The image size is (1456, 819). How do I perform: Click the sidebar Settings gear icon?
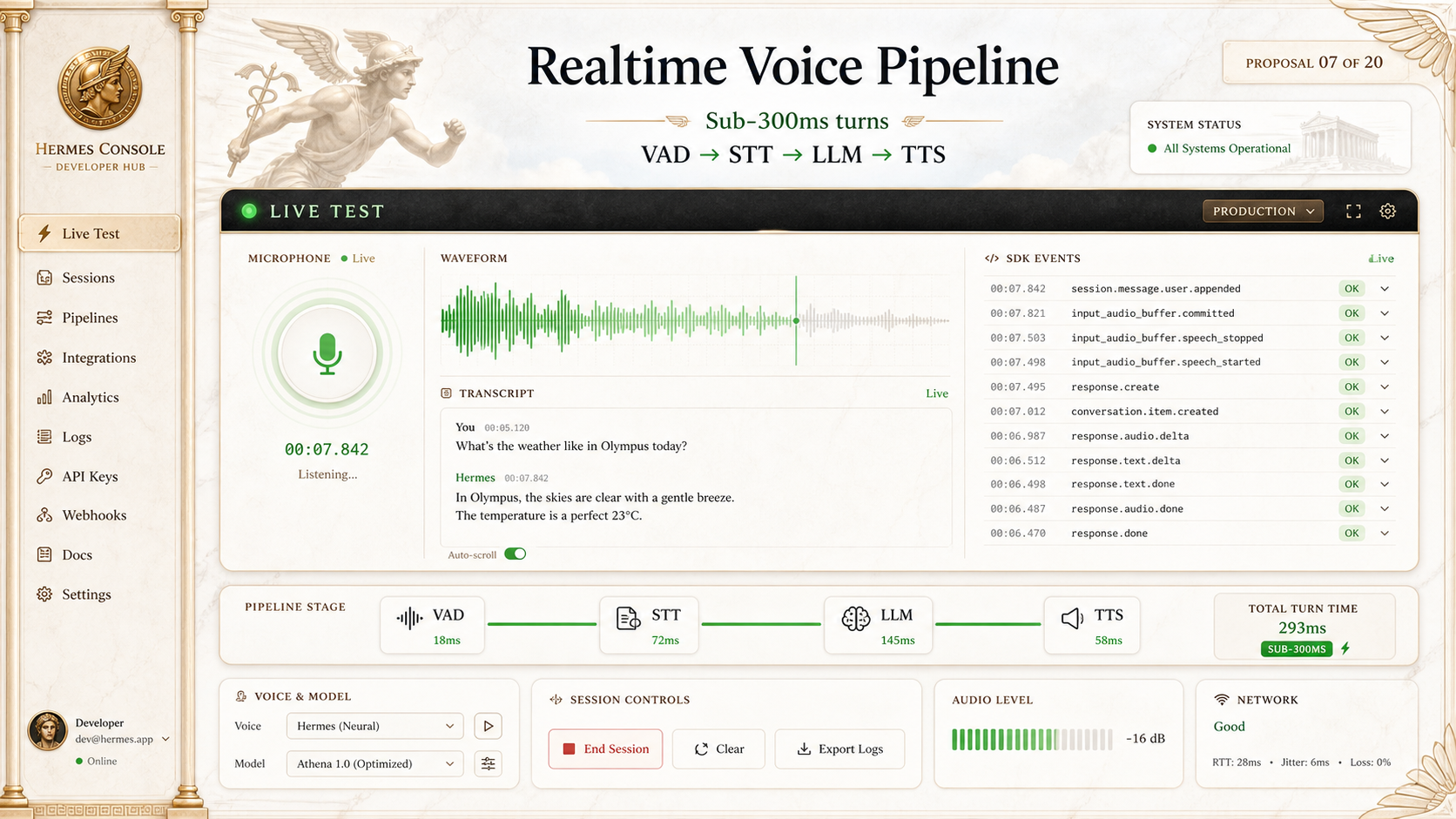click(x=44, y=594)
